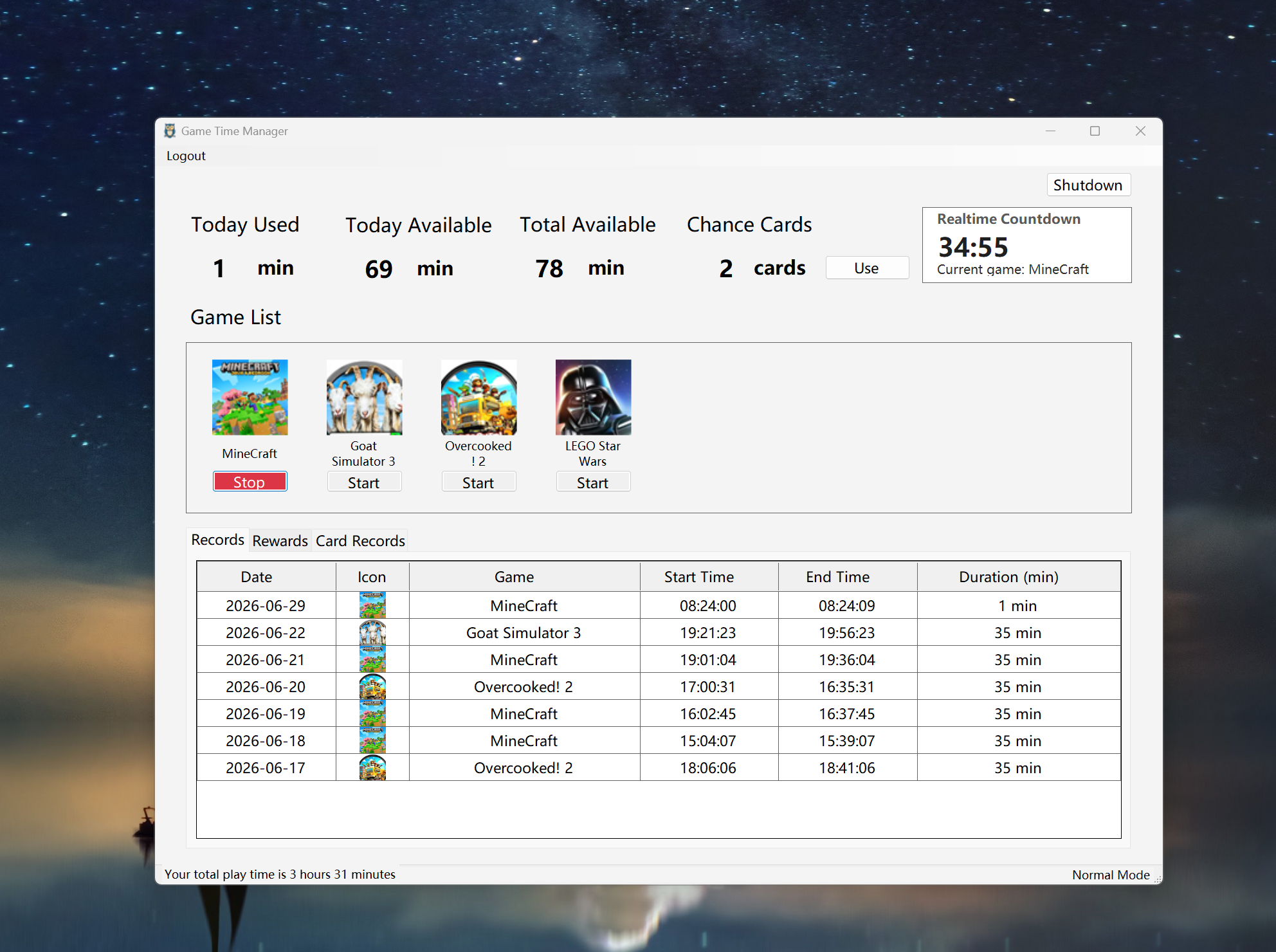The width and height of the screenshot is (1276, 952).
Task: Click the Overcooked! 2 cover image
Action: point(479,398)
